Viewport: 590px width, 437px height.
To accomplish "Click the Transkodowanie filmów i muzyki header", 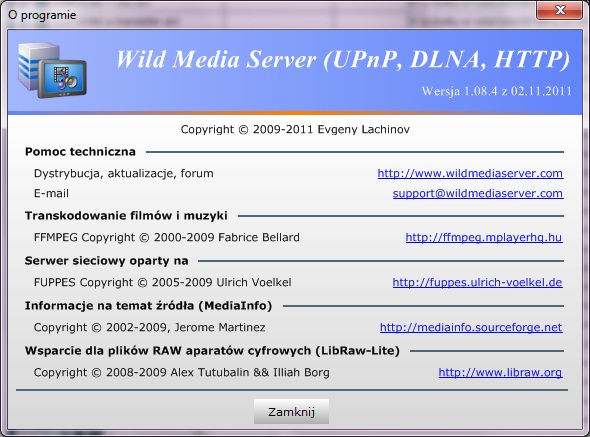I will pyautogui.click(x=126, y=216).
